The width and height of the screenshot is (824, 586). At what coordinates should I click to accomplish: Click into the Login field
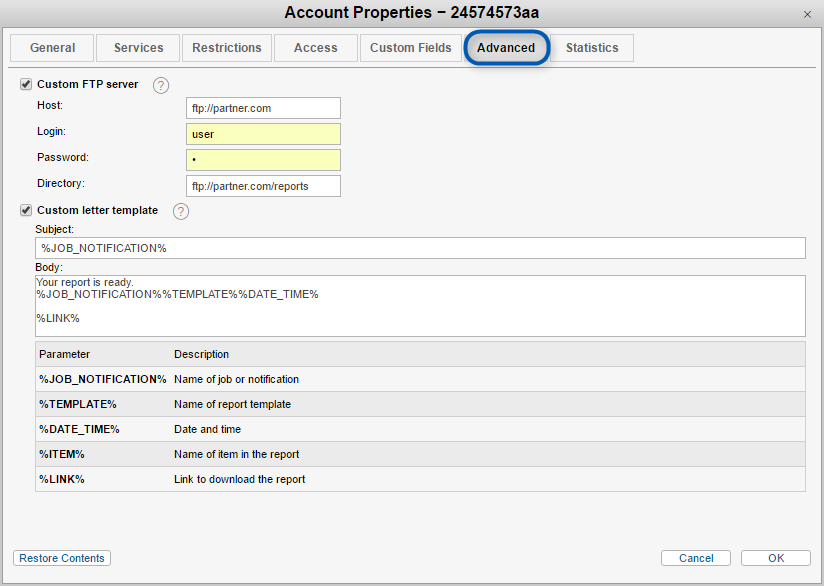click(263, 134)
